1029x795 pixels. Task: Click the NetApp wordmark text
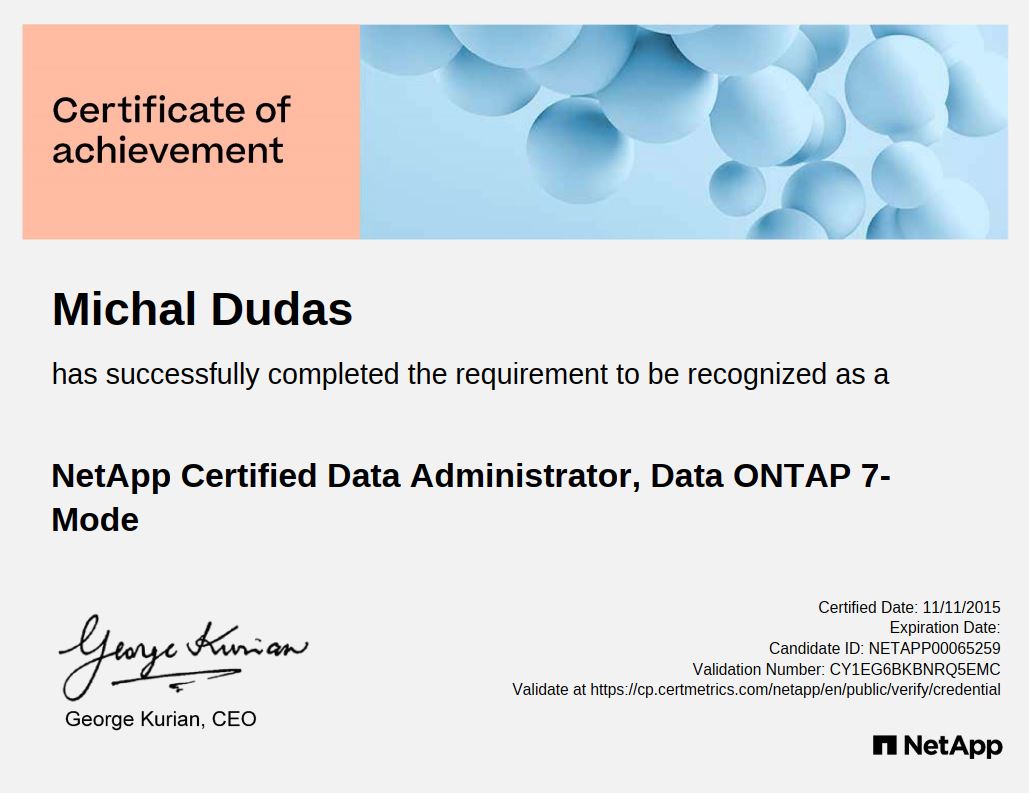click(x=952, y=746)
